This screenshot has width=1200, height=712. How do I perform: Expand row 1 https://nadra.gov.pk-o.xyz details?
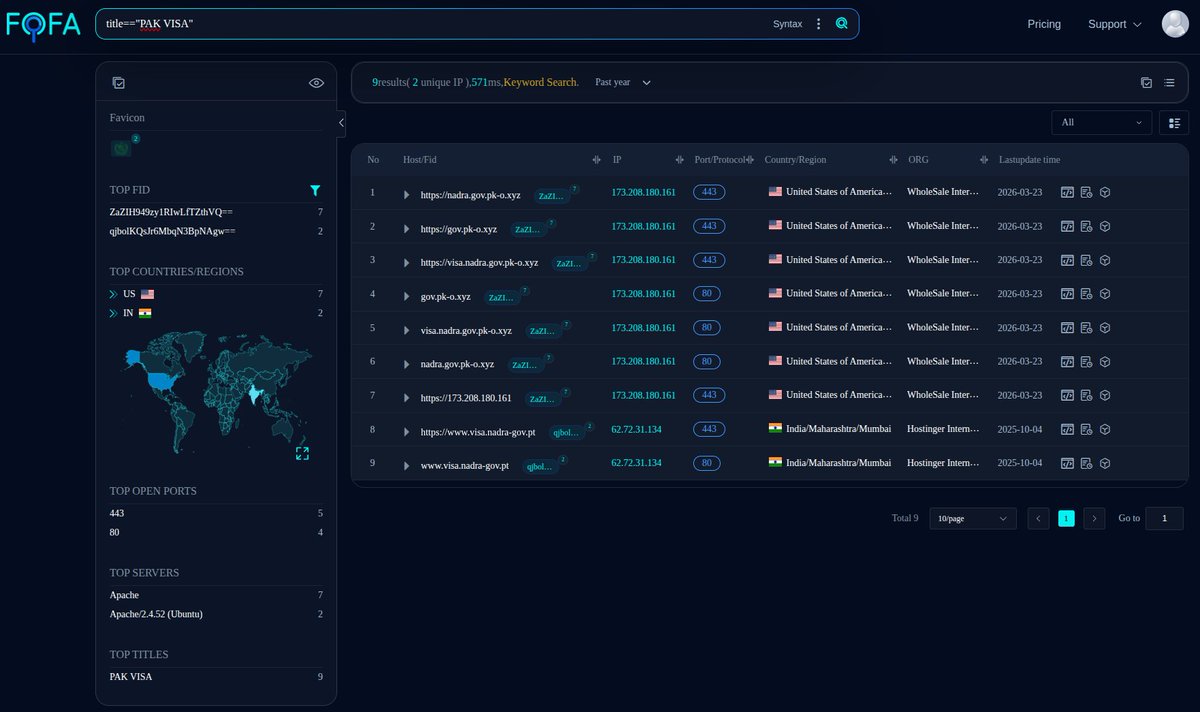coord(406,194)
